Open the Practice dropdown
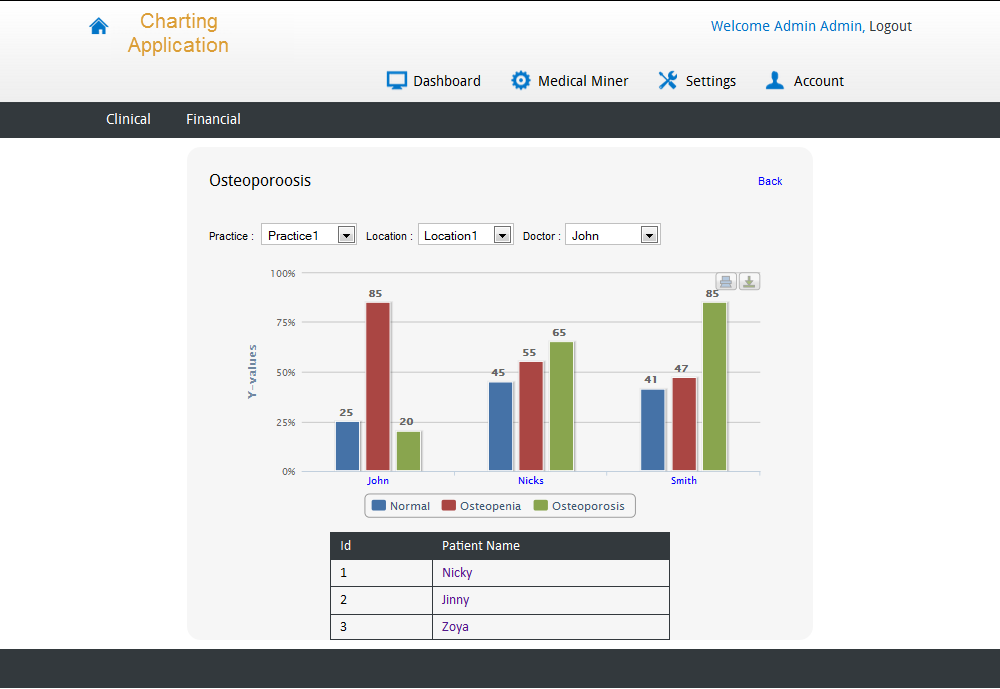 (309, 235)
